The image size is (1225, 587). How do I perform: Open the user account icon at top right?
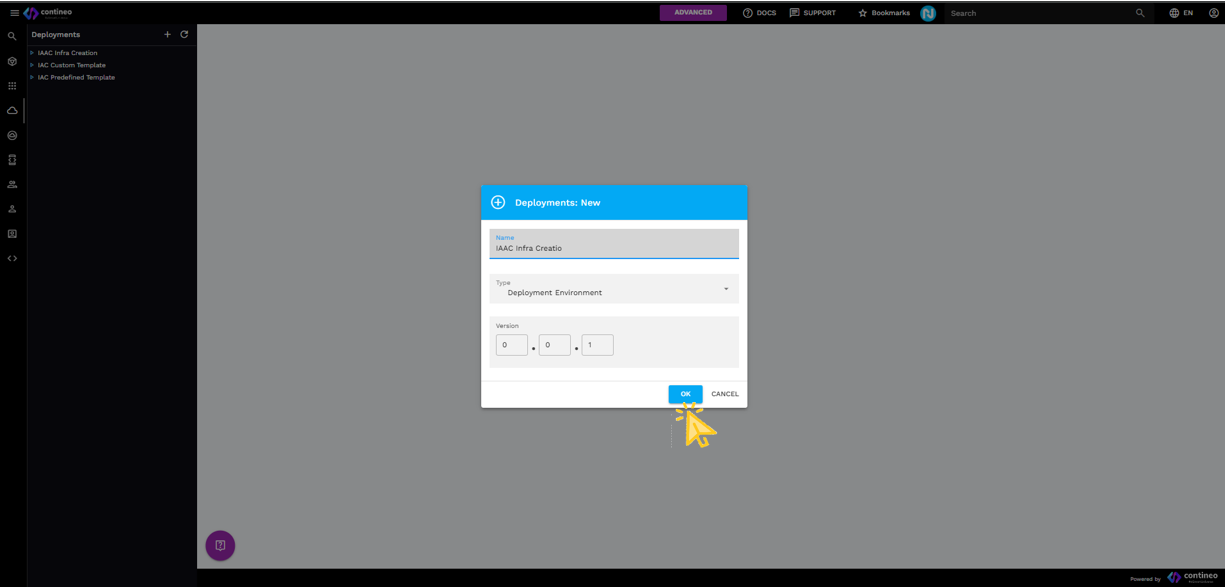[1213, 13]
